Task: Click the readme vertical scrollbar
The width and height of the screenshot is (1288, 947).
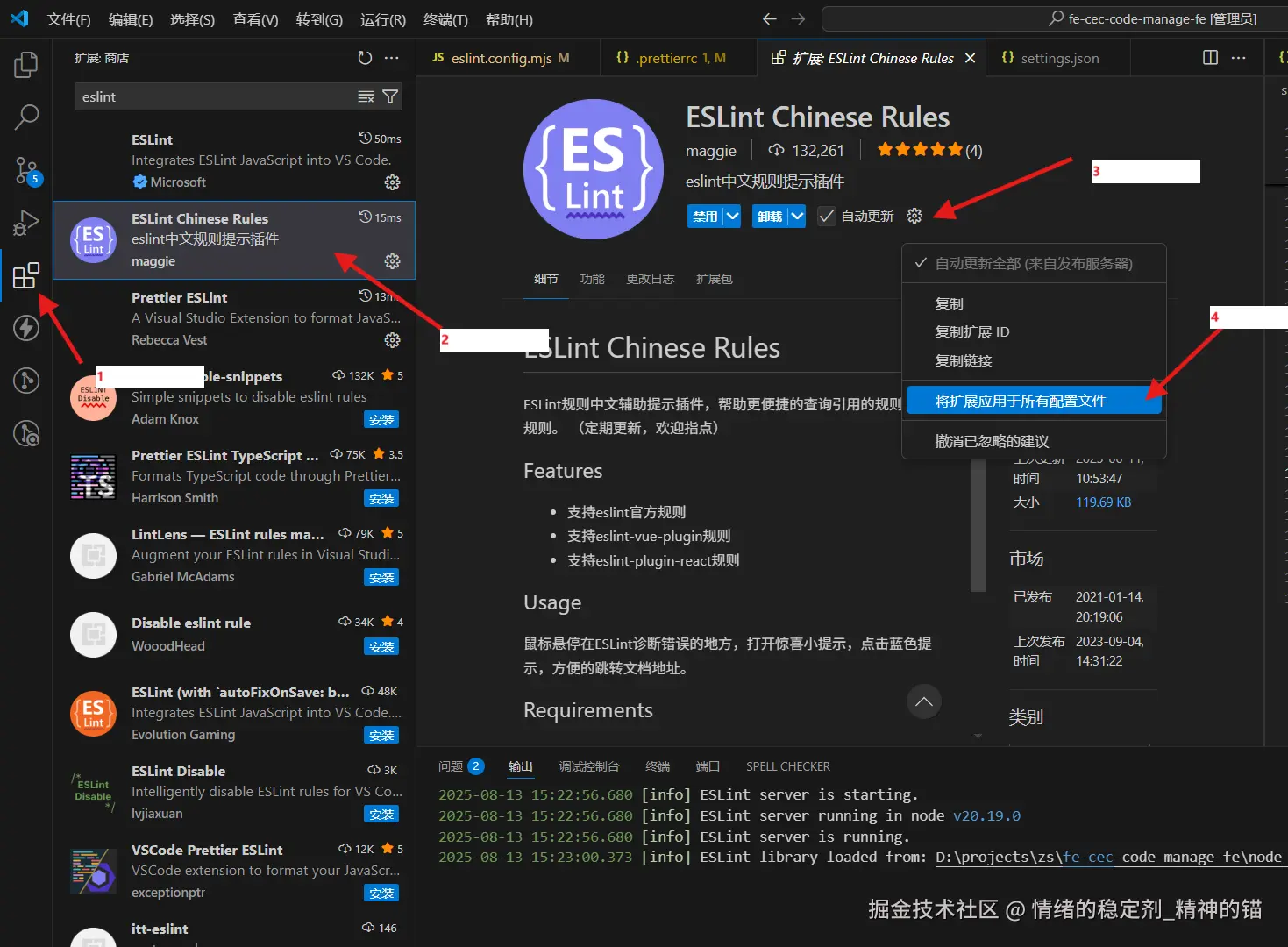Action: (x=978, y=526)
